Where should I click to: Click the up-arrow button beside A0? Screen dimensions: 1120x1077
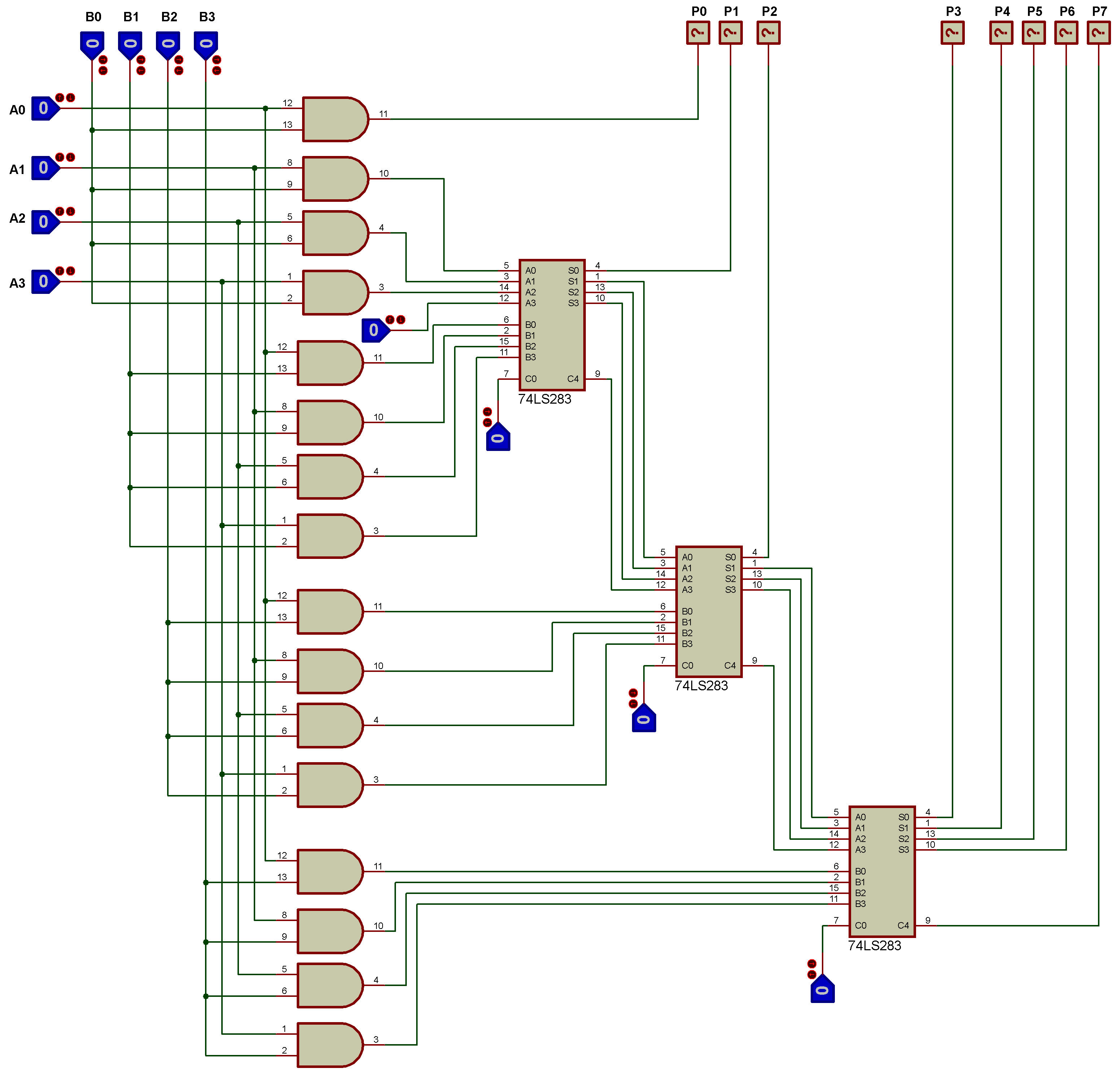click(x=60, y=98)
